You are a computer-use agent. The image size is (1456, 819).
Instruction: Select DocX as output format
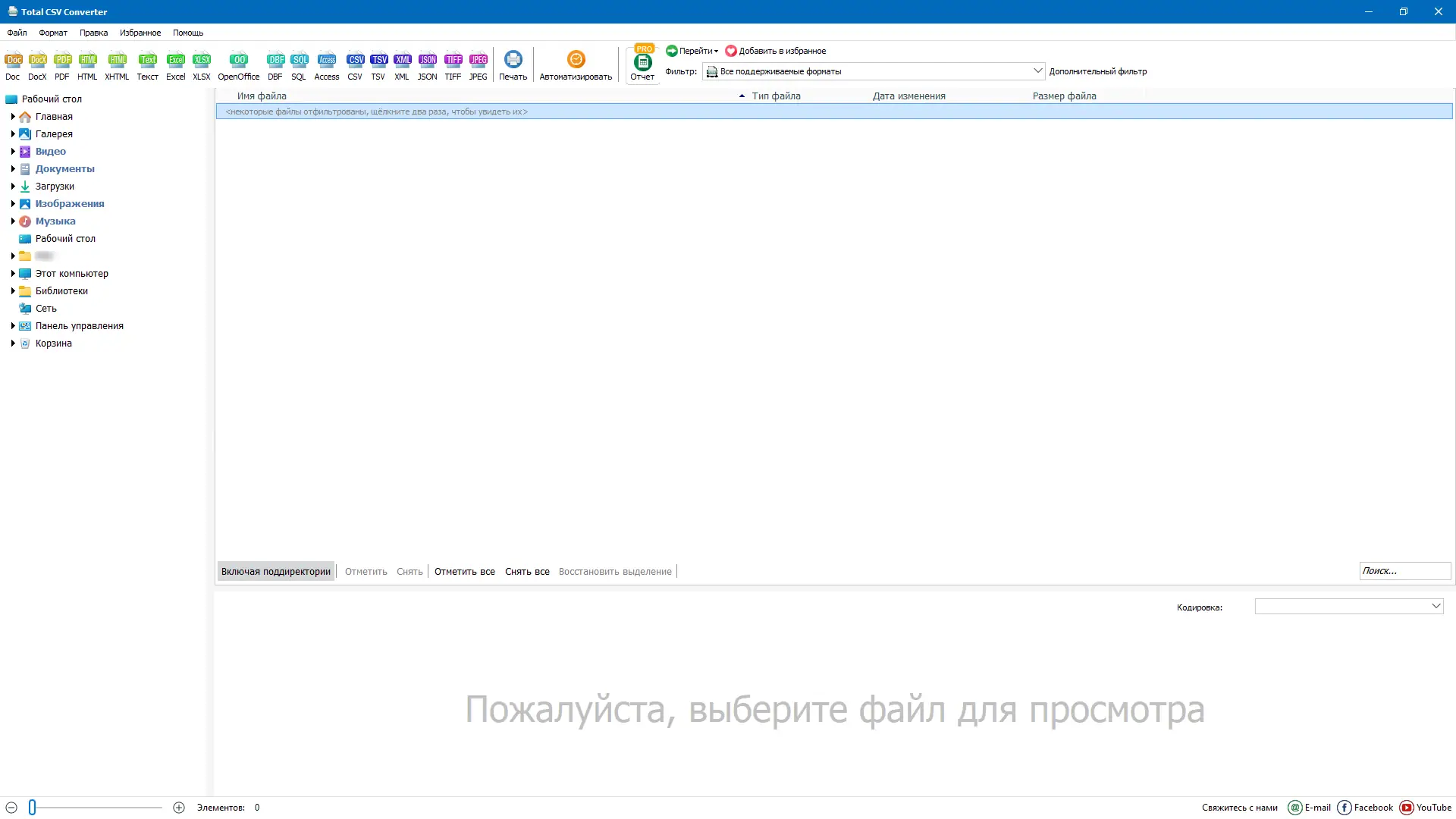(x=37, y=64)
